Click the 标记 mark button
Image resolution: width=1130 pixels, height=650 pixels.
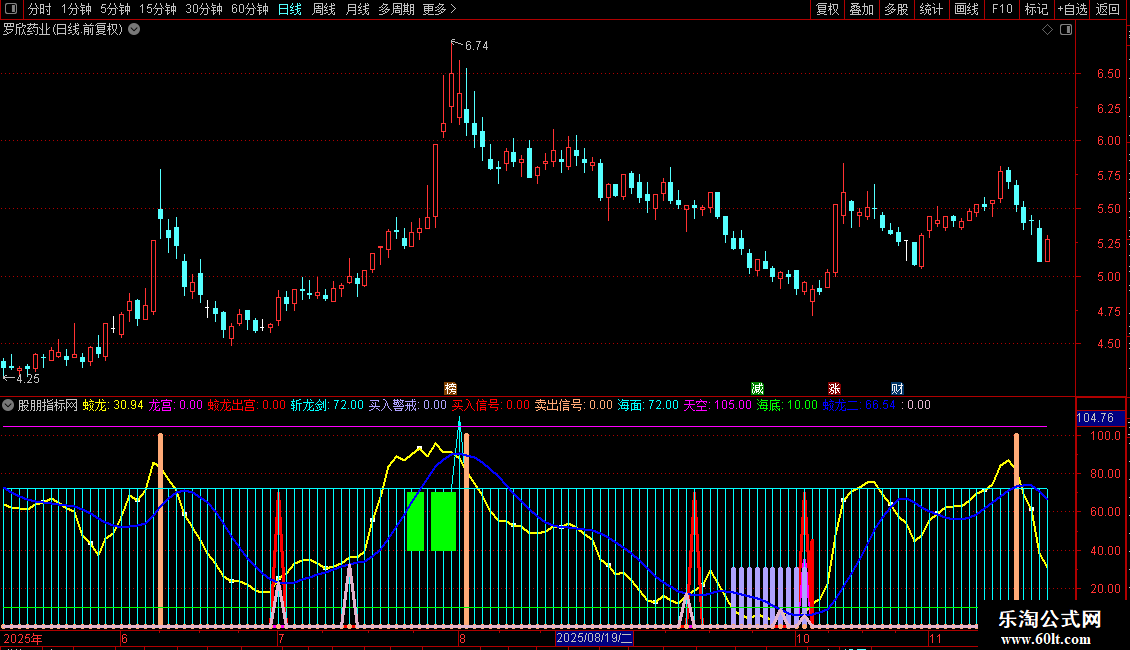[x=1036, y=9]
